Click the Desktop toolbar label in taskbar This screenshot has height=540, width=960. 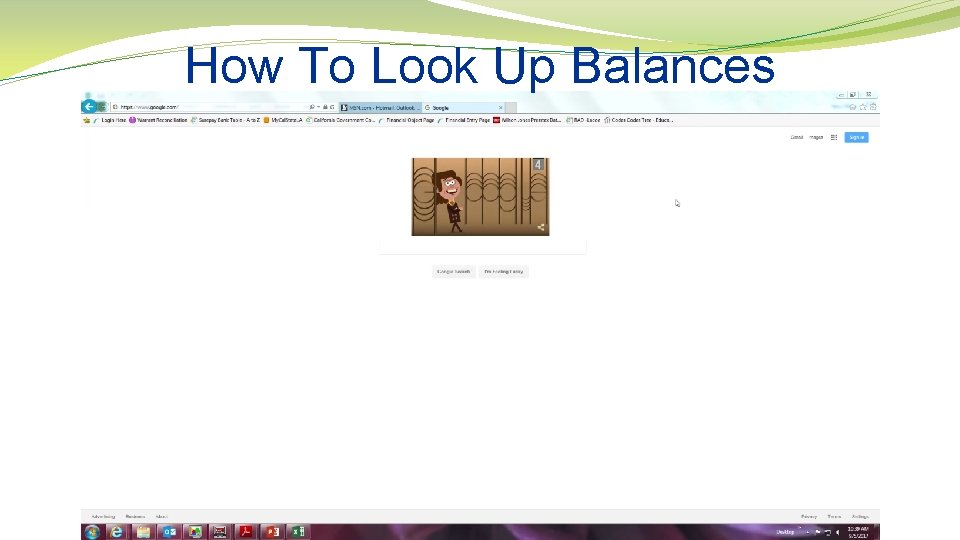click(x=785, y=532)
